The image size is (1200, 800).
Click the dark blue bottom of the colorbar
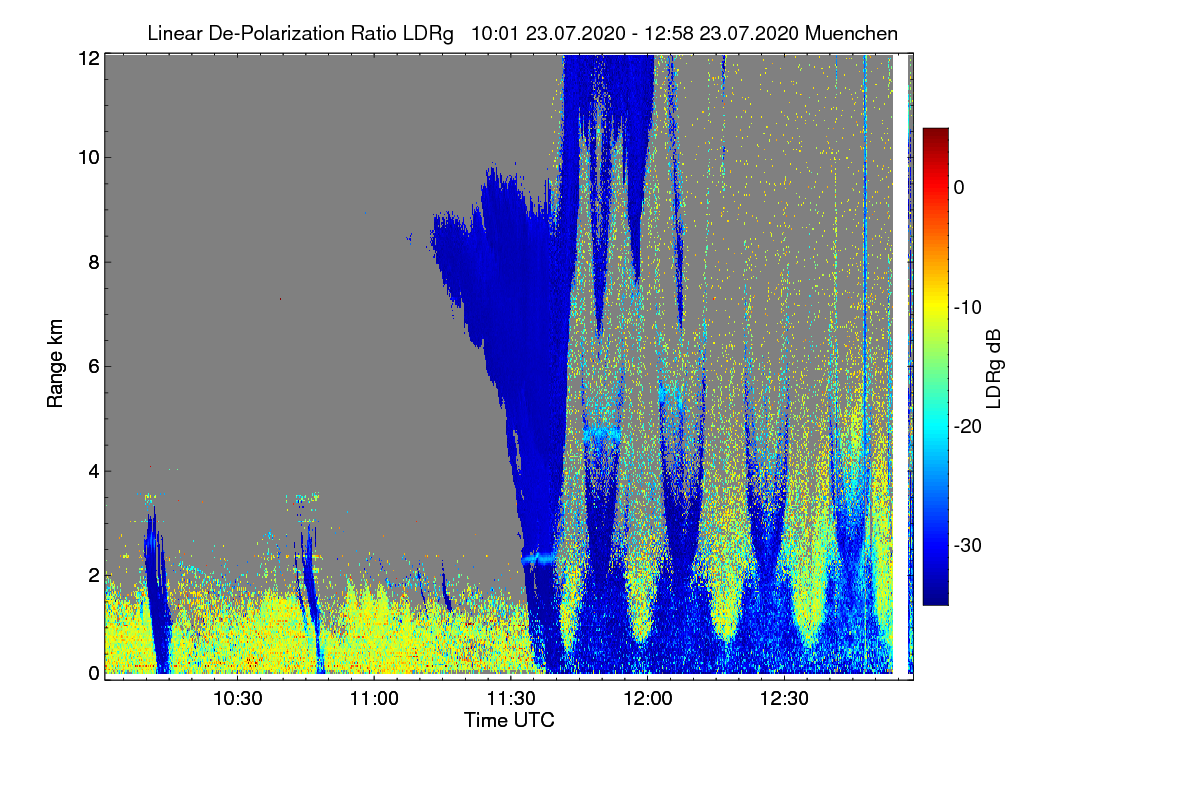[935, 597]
